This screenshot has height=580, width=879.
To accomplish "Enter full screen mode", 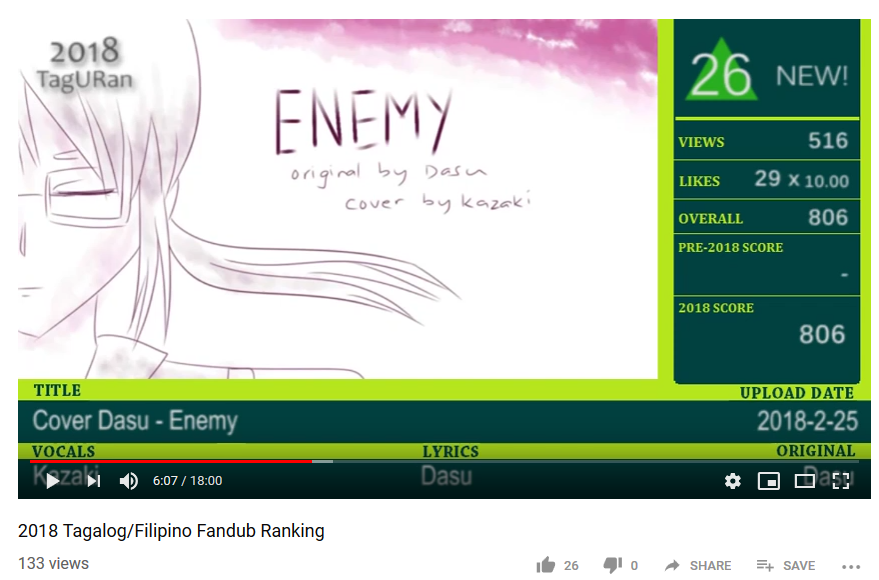I will pos(841,481).
